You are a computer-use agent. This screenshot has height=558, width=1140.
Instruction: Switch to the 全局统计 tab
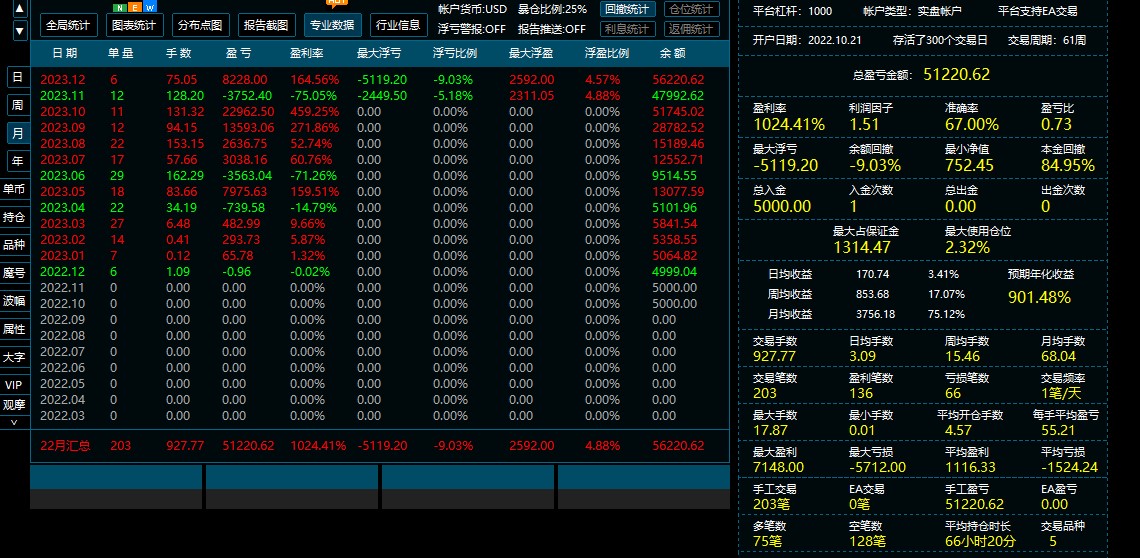(x=68, y=25)
